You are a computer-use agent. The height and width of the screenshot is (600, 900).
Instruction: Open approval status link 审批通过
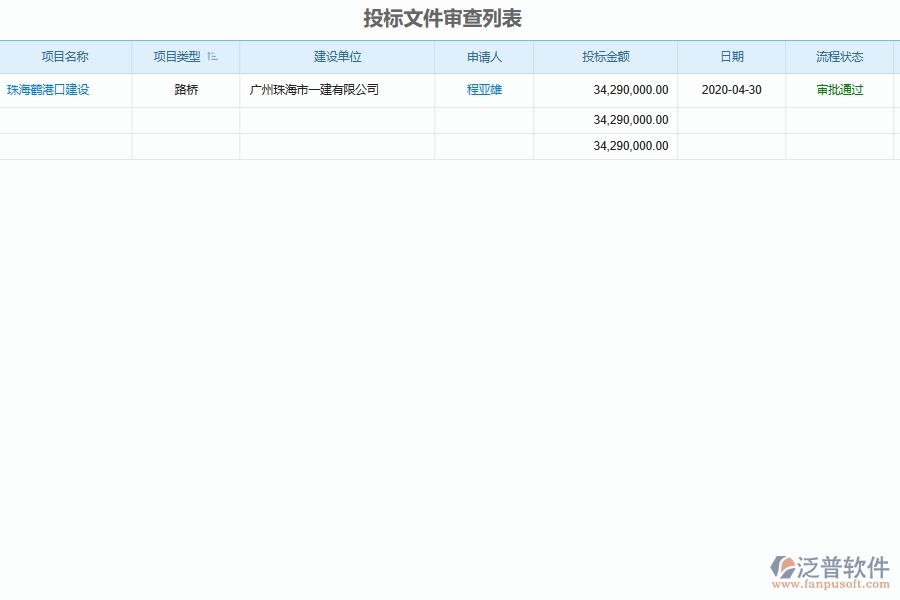[x=841, y=90]
